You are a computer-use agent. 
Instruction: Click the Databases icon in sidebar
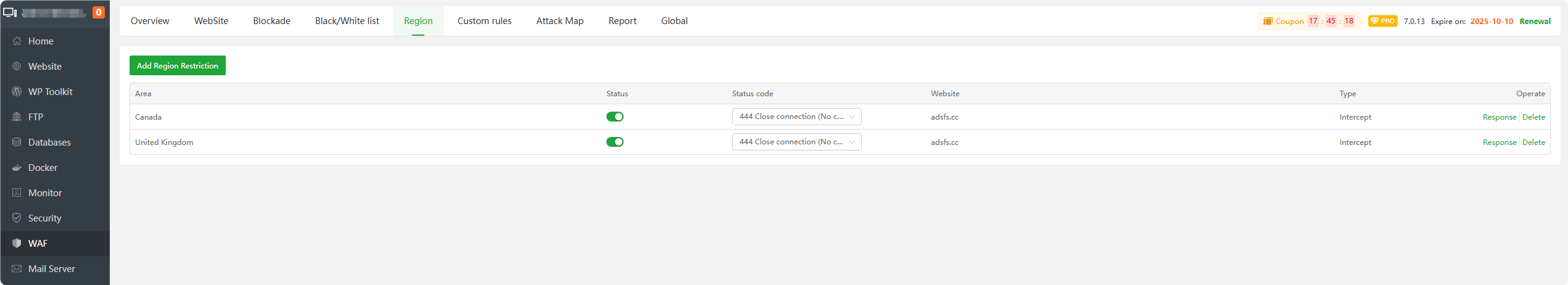tap(17, 142)
